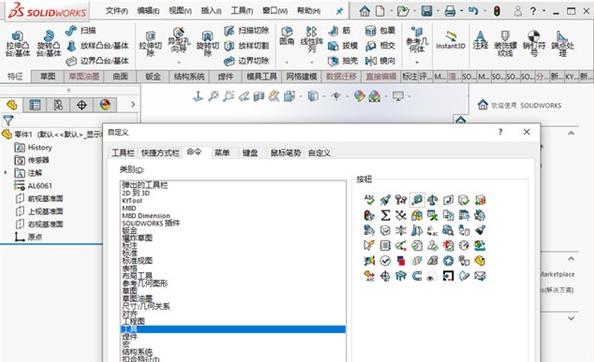Image resolution: width=594 pixels, height=362 pixels.
Task: Choose the 筋 rib feature
Action: [x=339, y=30]
